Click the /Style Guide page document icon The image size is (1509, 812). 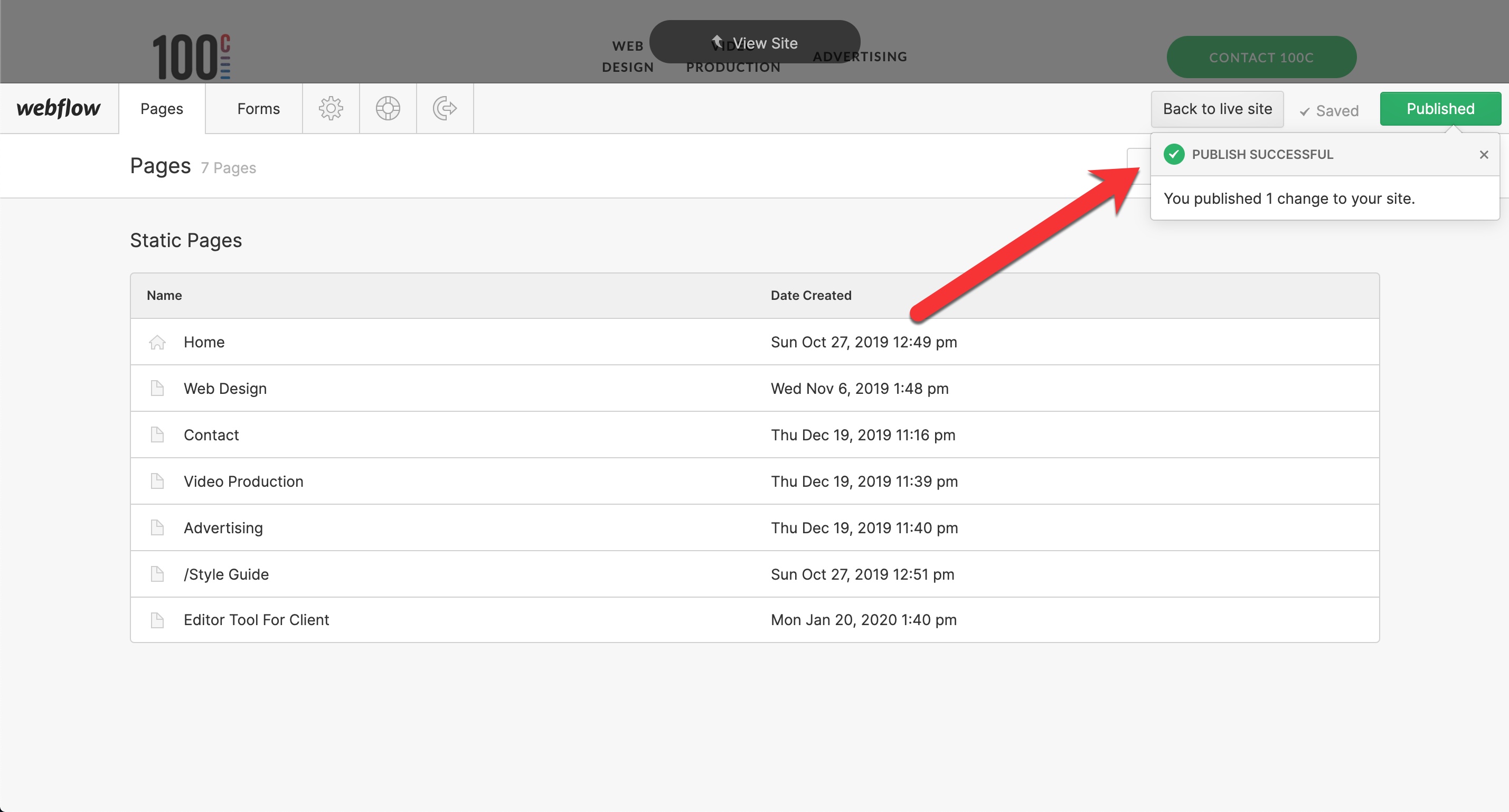[157, 574]
